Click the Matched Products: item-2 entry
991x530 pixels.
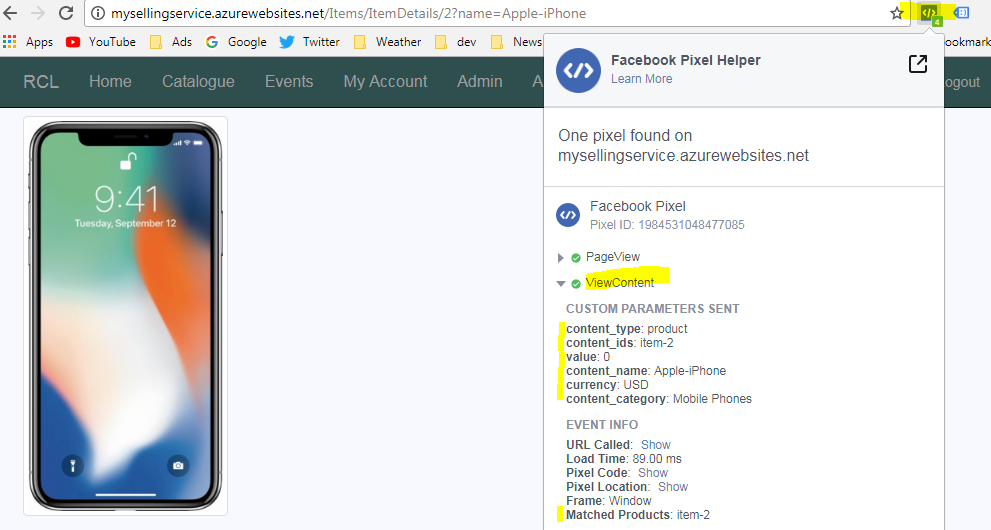pyautogui.click(x=638, y=515)
